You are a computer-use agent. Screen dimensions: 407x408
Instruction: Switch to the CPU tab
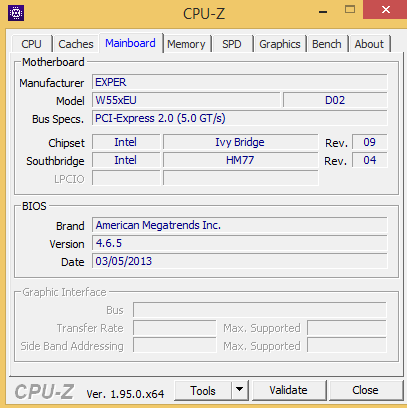[x=32, y=44]
